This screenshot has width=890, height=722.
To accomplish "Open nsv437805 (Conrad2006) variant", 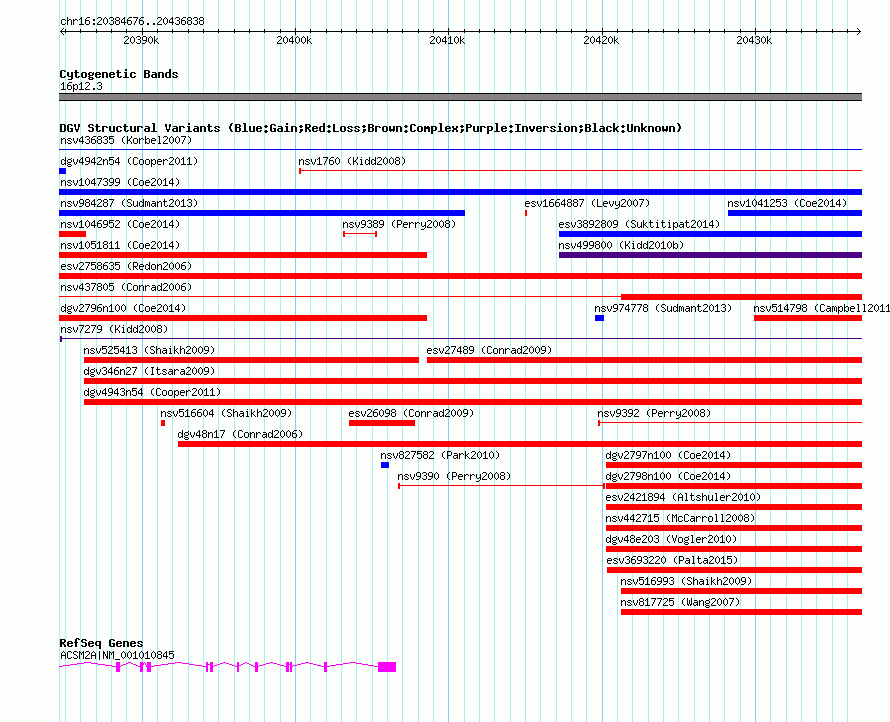I will (x=126, y=287).
